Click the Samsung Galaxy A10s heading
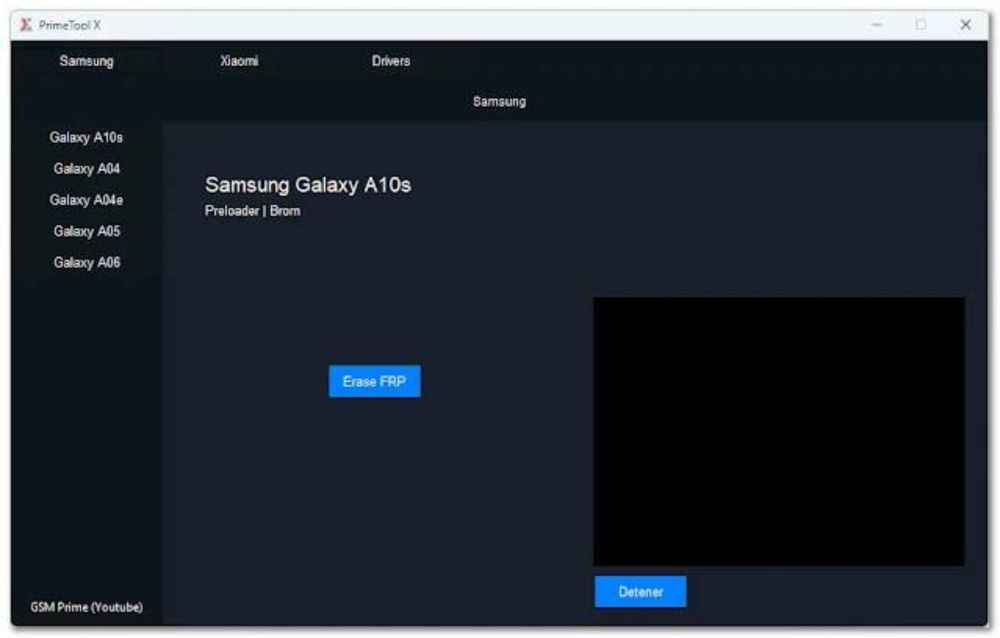Screen dimensions: 1000x638 [308, 185]
